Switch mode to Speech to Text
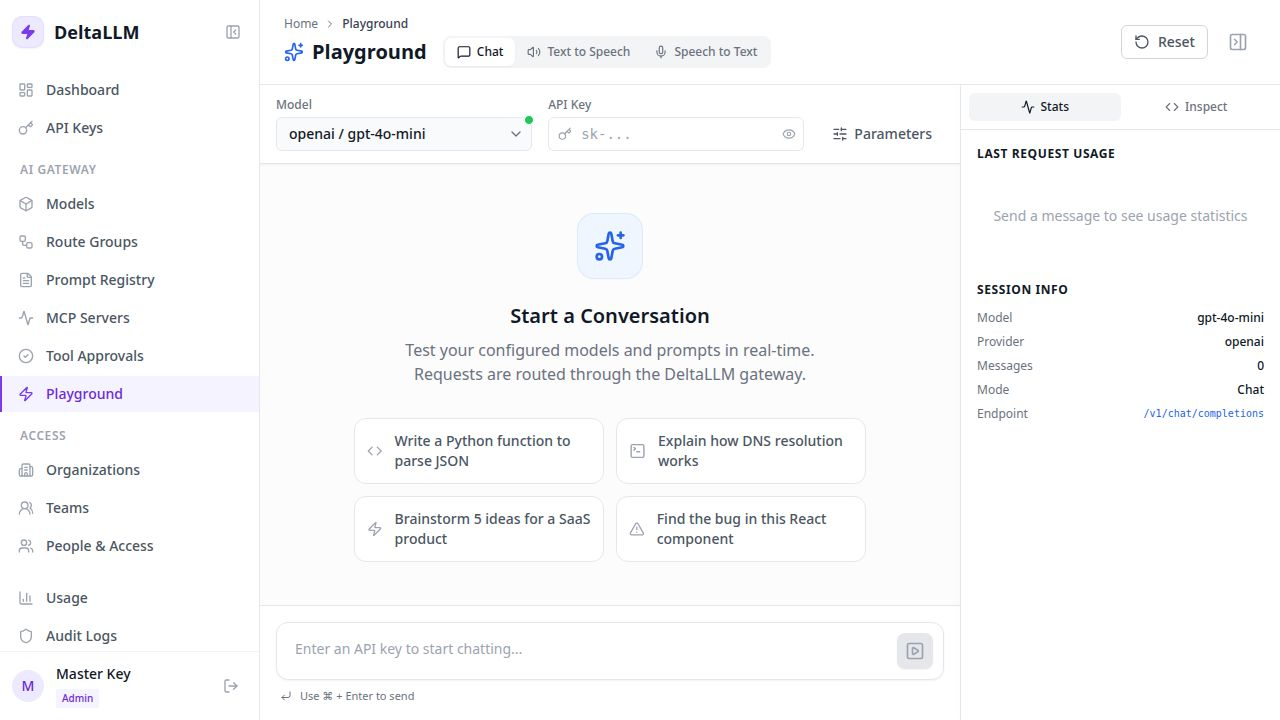 [706, 52]
